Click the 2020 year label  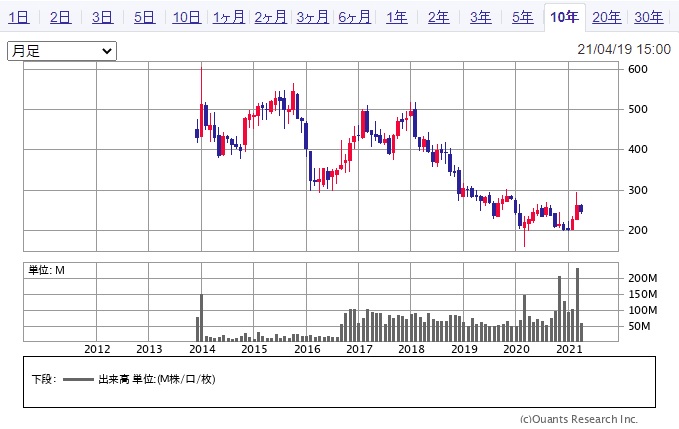516,349
